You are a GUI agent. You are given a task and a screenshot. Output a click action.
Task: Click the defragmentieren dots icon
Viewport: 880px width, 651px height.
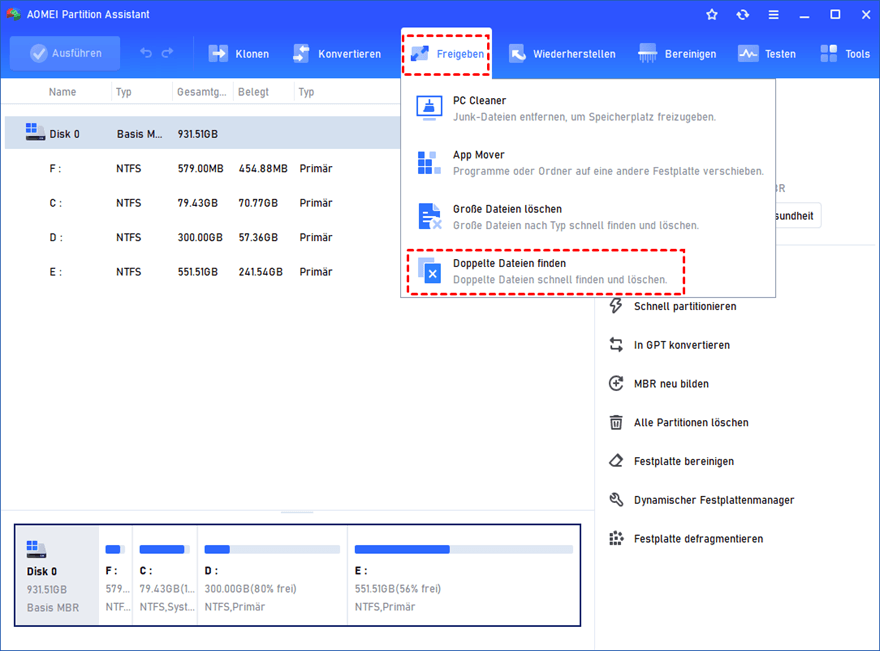(616, 538)
